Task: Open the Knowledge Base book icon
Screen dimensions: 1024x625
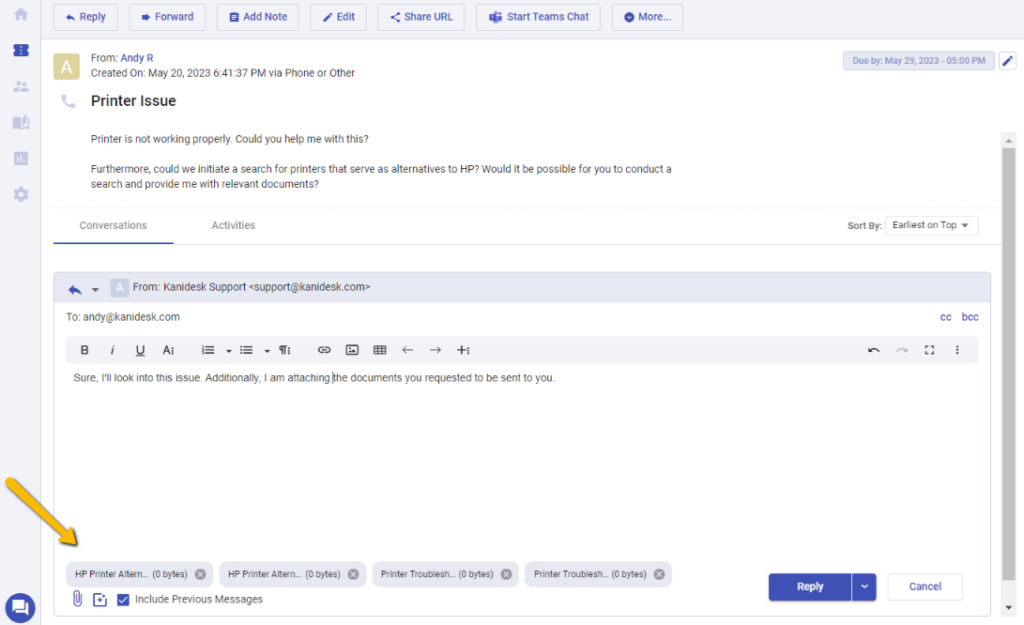Action: pyautogui.click(x=21, y=122)
